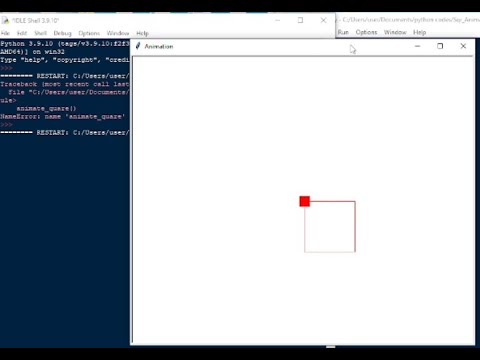Open the Help menu in editor window
This screenshot has height=360, width=480.
tap(419, 32)
